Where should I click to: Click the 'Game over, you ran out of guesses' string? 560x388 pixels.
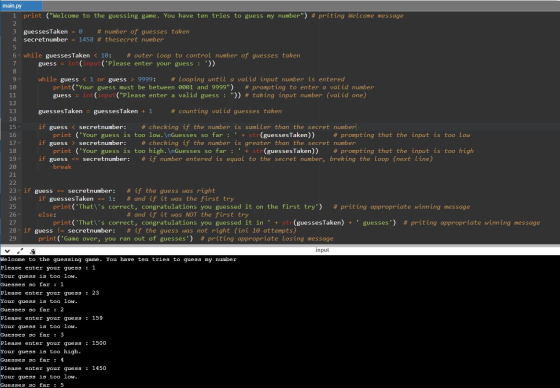coord(125,238)
